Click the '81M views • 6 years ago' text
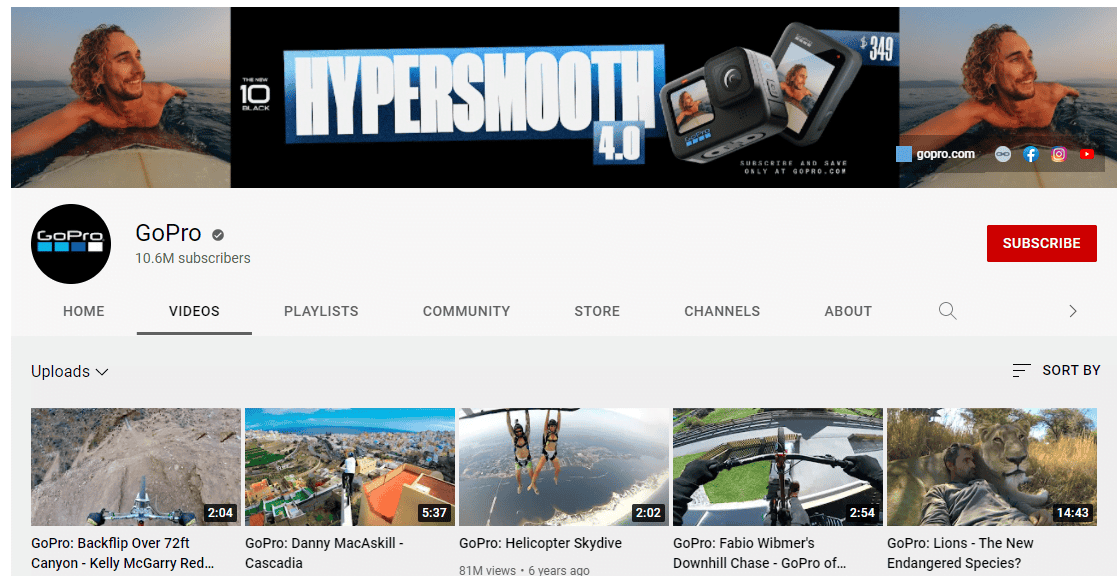Viewport: 1117px width, 576px height. point(524,570)
